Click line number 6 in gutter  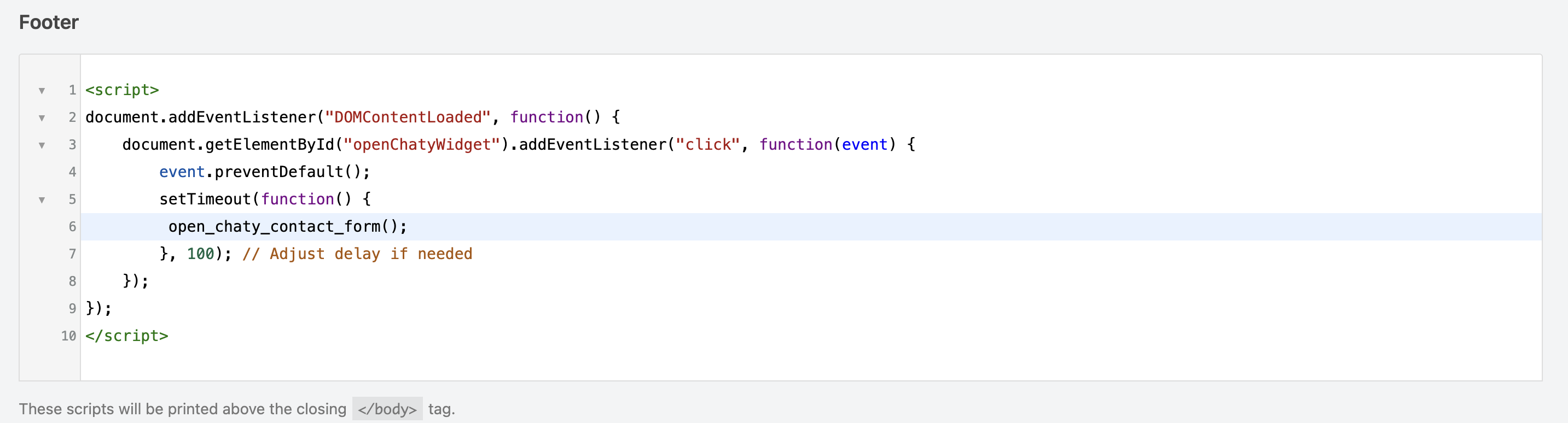(x=72, y=227)
